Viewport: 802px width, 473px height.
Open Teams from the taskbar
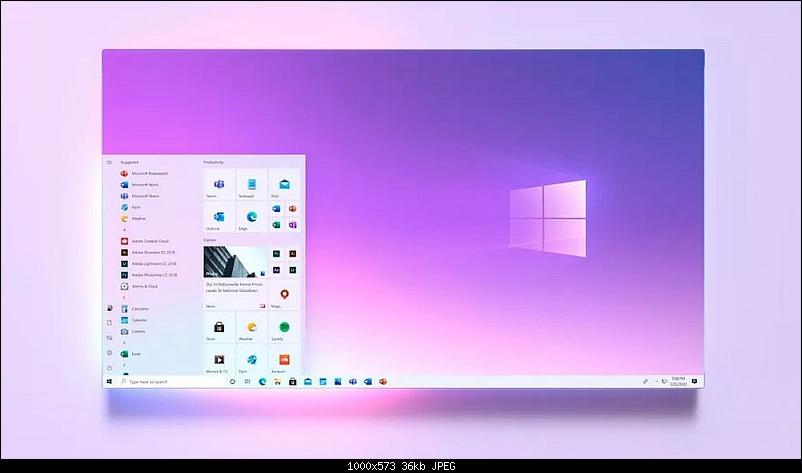[x=353, y=381]
